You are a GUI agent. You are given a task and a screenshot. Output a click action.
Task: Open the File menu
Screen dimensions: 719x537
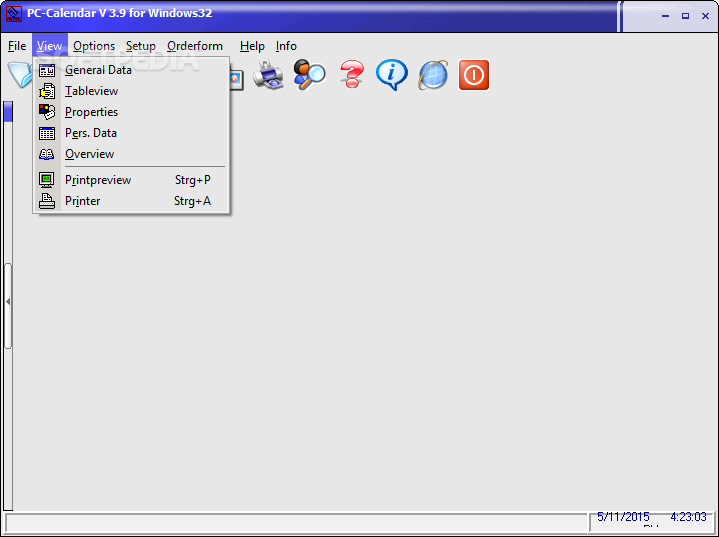coord(17,46)
